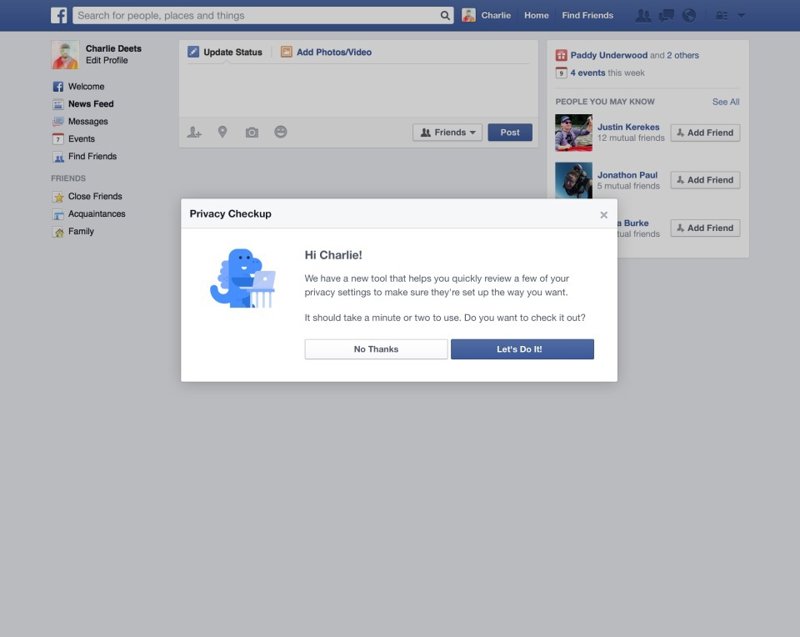The image size is (800, 637).
Task: Open the notifications globe icon
Action: tap(689, 15)
